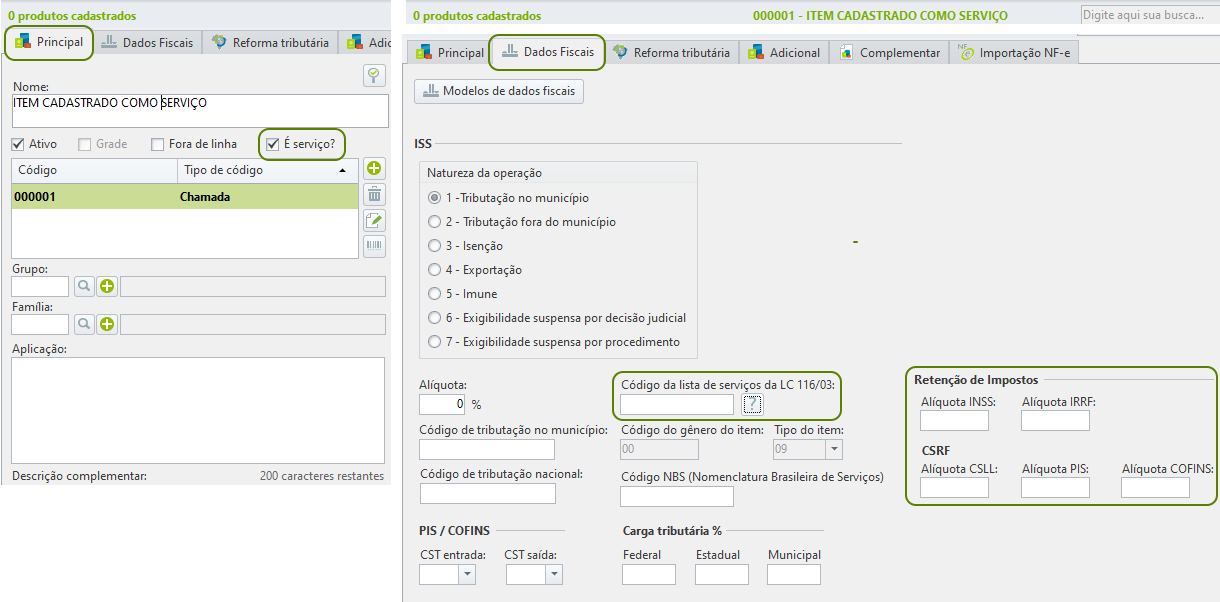
Task: Search Grupo with magnifier icon
Action: pyautogui.click(x=83, y=287)
